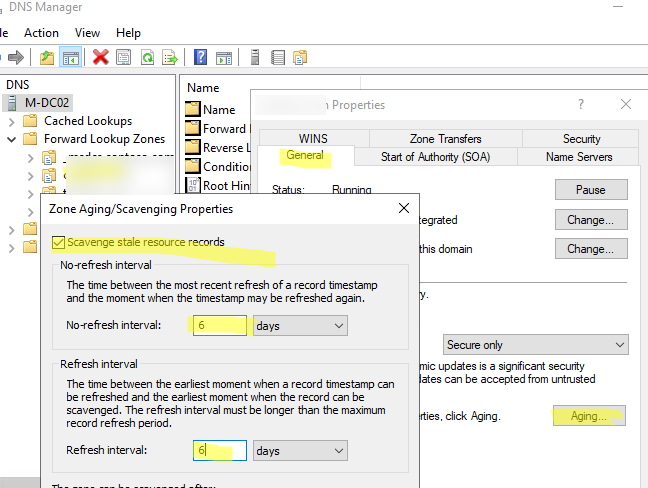This screenshot has height=488, width=648.
Task: Toggle the show/hide console tree icon
Action: click(71, 57)
